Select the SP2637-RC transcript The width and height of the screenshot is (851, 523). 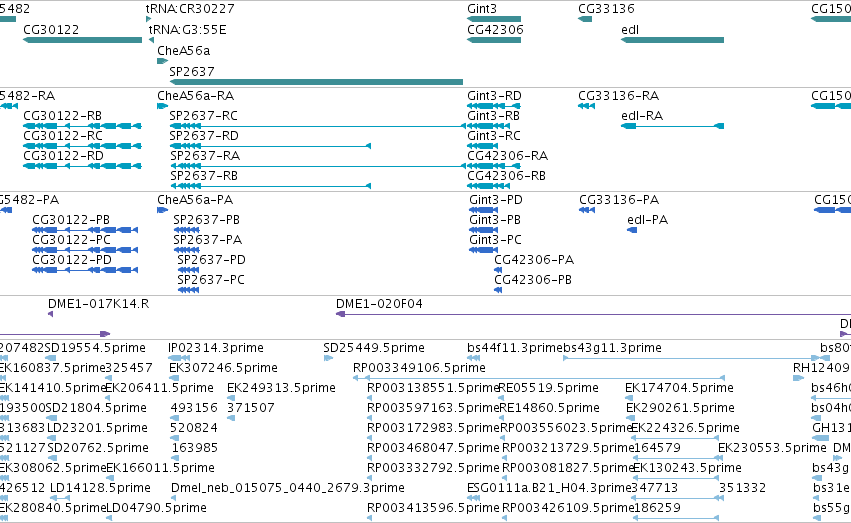318,126
